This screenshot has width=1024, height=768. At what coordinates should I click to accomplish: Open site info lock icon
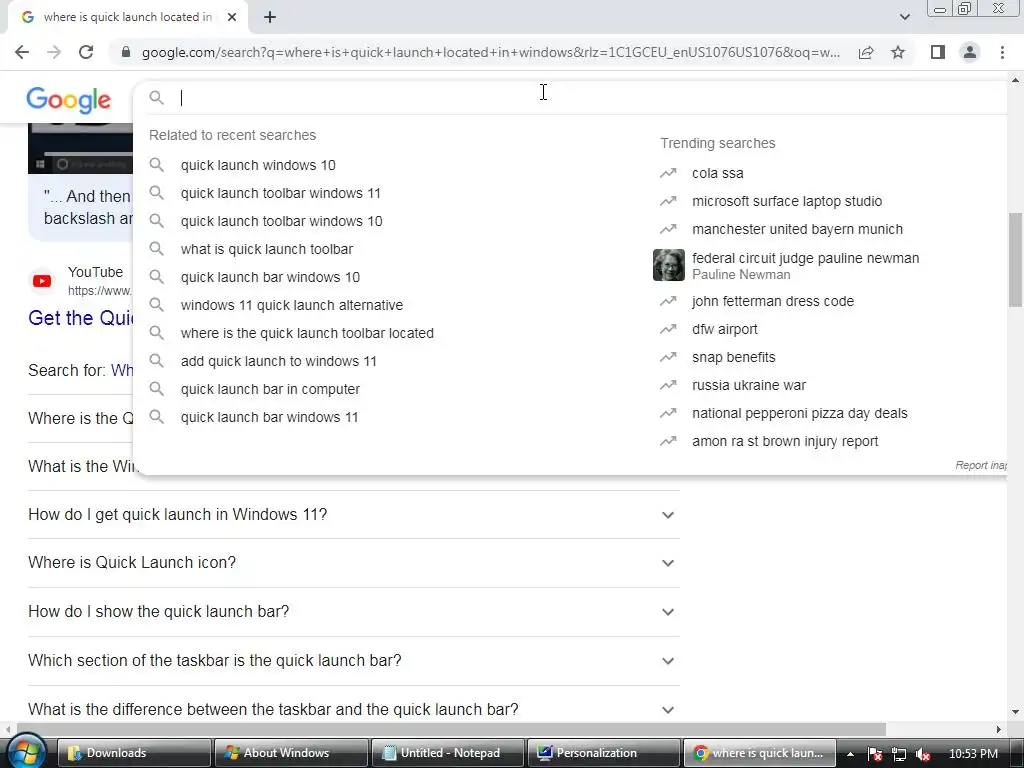126,52
